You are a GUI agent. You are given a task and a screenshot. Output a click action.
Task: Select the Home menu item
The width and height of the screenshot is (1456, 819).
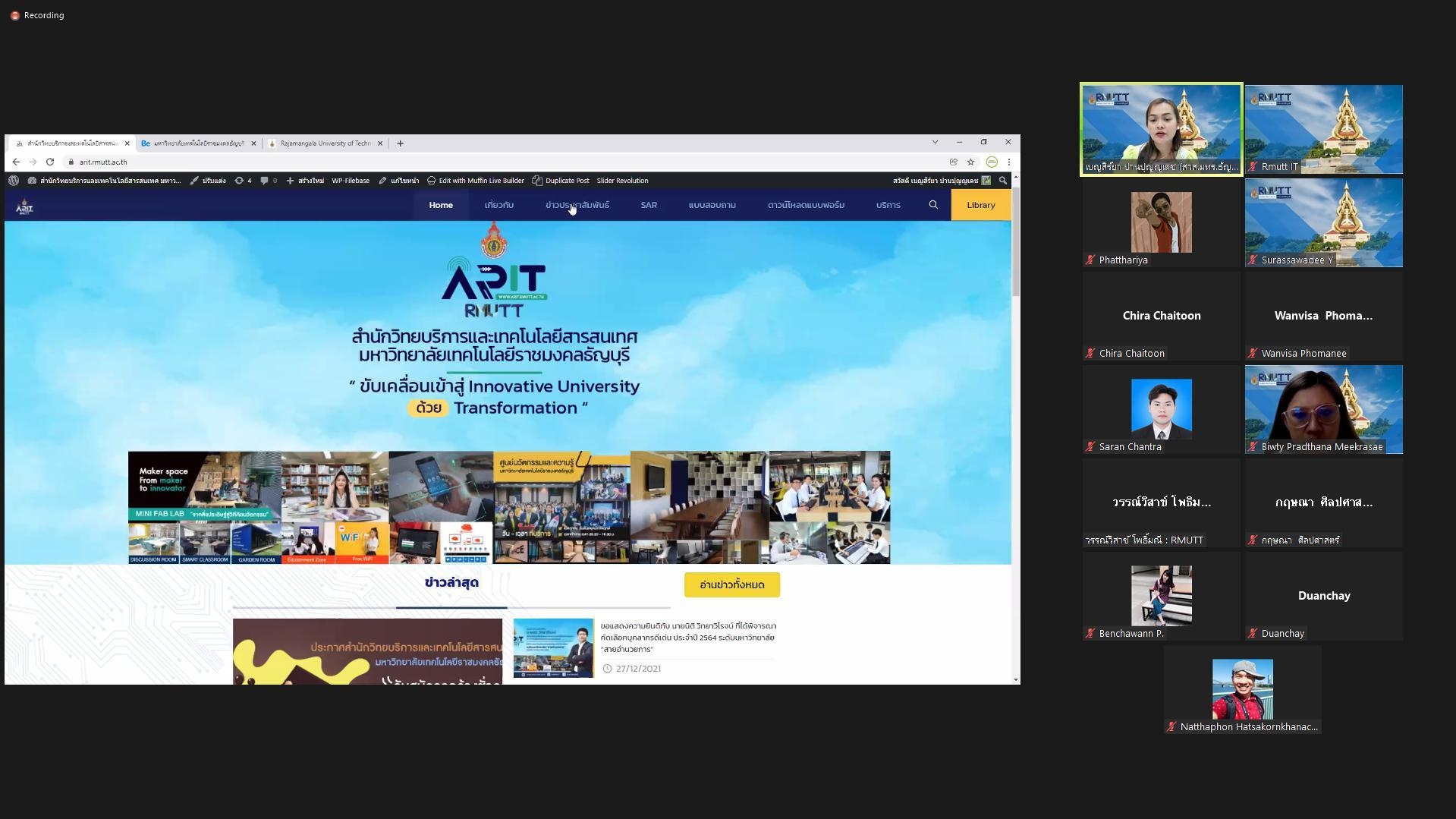(441, 205)
